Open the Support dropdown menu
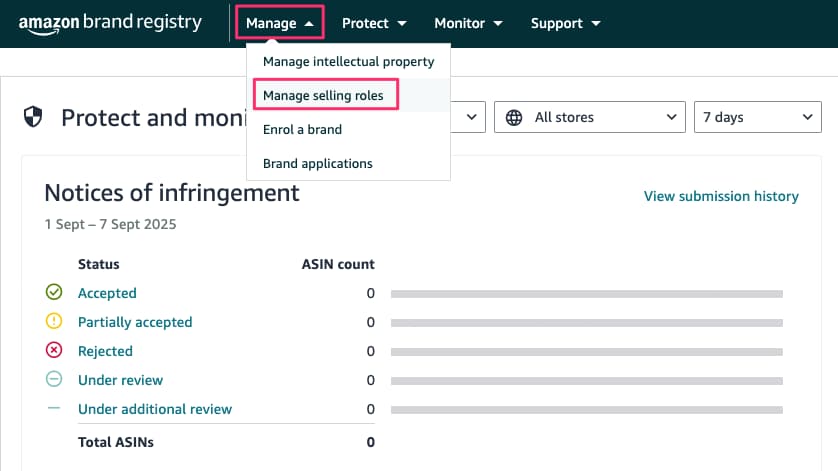Image resolution: width=838 pixels, height=471 pixels. 565,24
